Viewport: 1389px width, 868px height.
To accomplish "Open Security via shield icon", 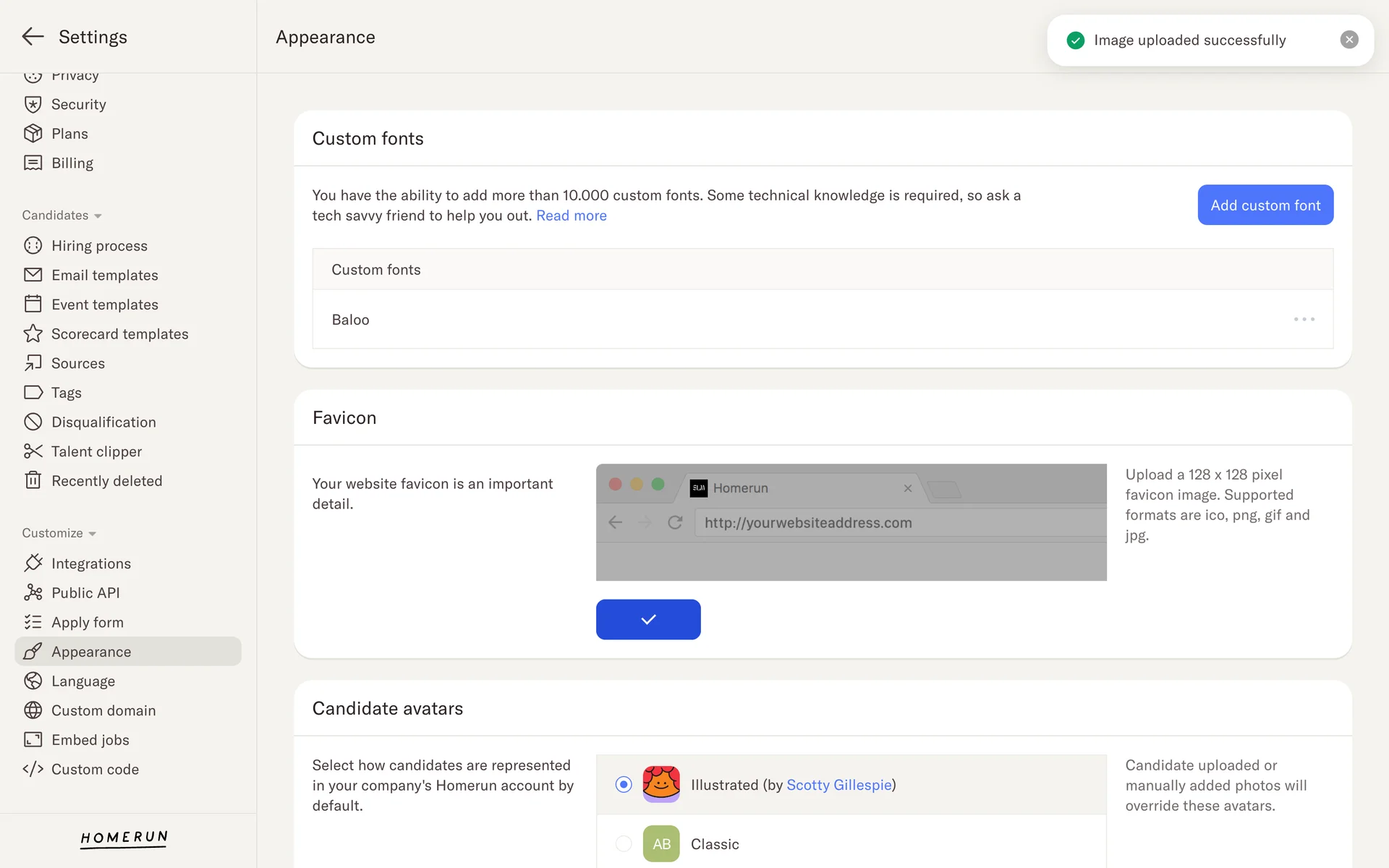I will [33, 104].
